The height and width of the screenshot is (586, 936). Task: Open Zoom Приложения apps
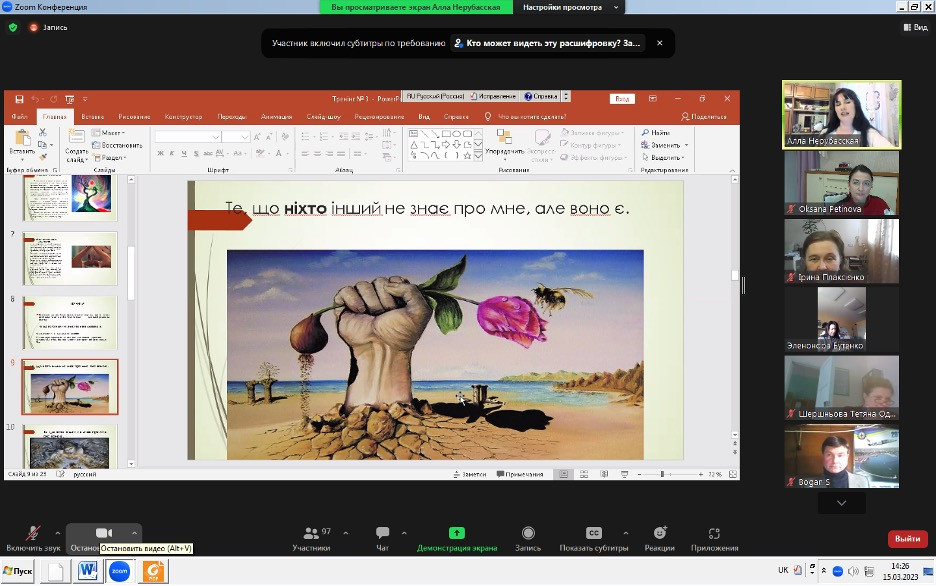[x=715, y=539]
